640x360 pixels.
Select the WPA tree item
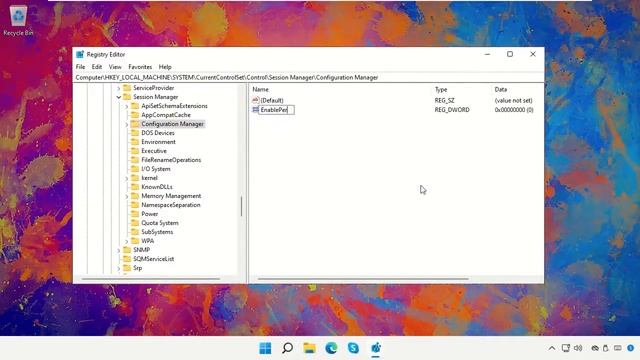coord(147,241)
